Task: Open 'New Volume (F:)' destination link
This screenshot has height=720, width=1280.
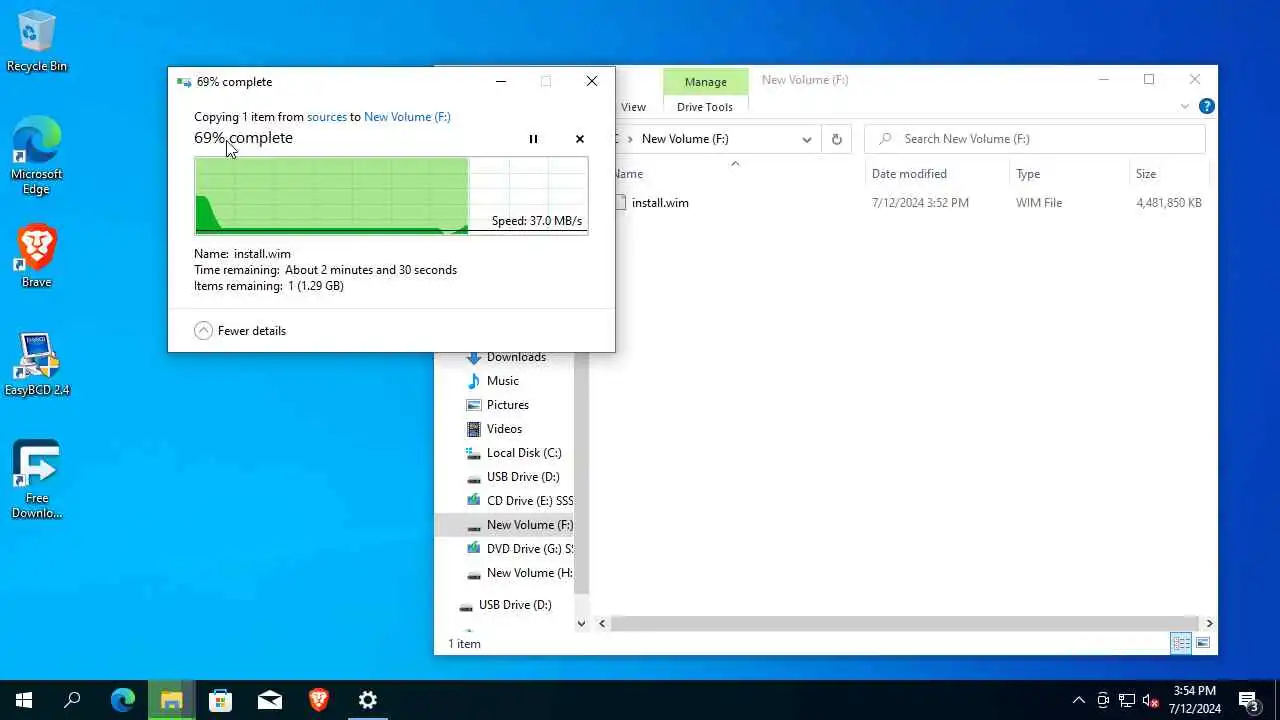Action: [x=407, y=117]
